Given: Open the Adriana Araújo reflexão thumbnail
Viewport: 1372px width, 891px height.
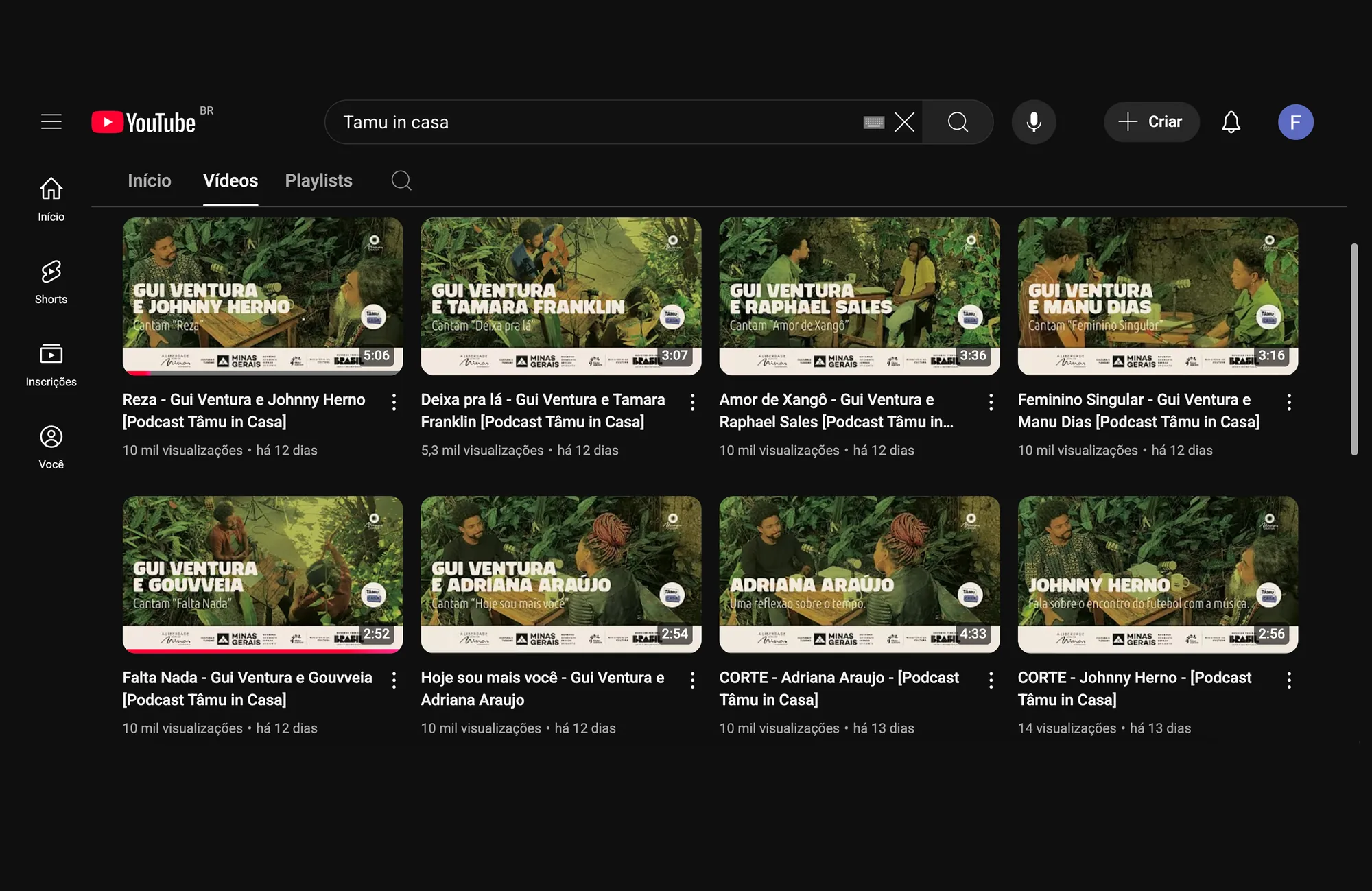Looking at the screenshot, I should point(859,574).
